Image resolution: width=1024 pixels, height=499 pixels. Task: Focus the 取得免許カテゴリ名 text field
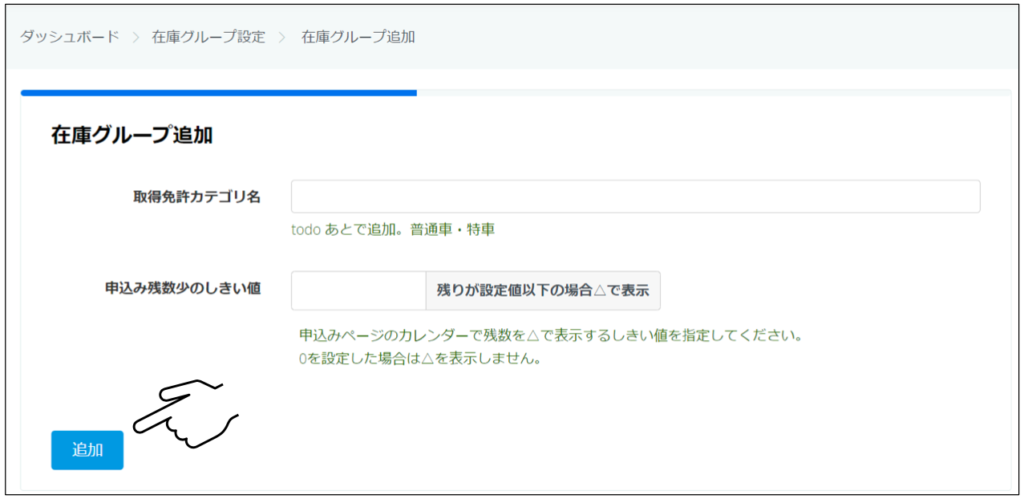point(635,197)
